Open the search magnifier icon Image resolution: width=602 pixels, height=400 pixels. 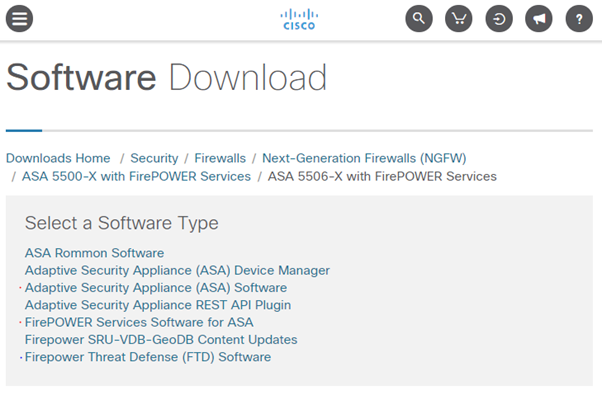point(419,19)
